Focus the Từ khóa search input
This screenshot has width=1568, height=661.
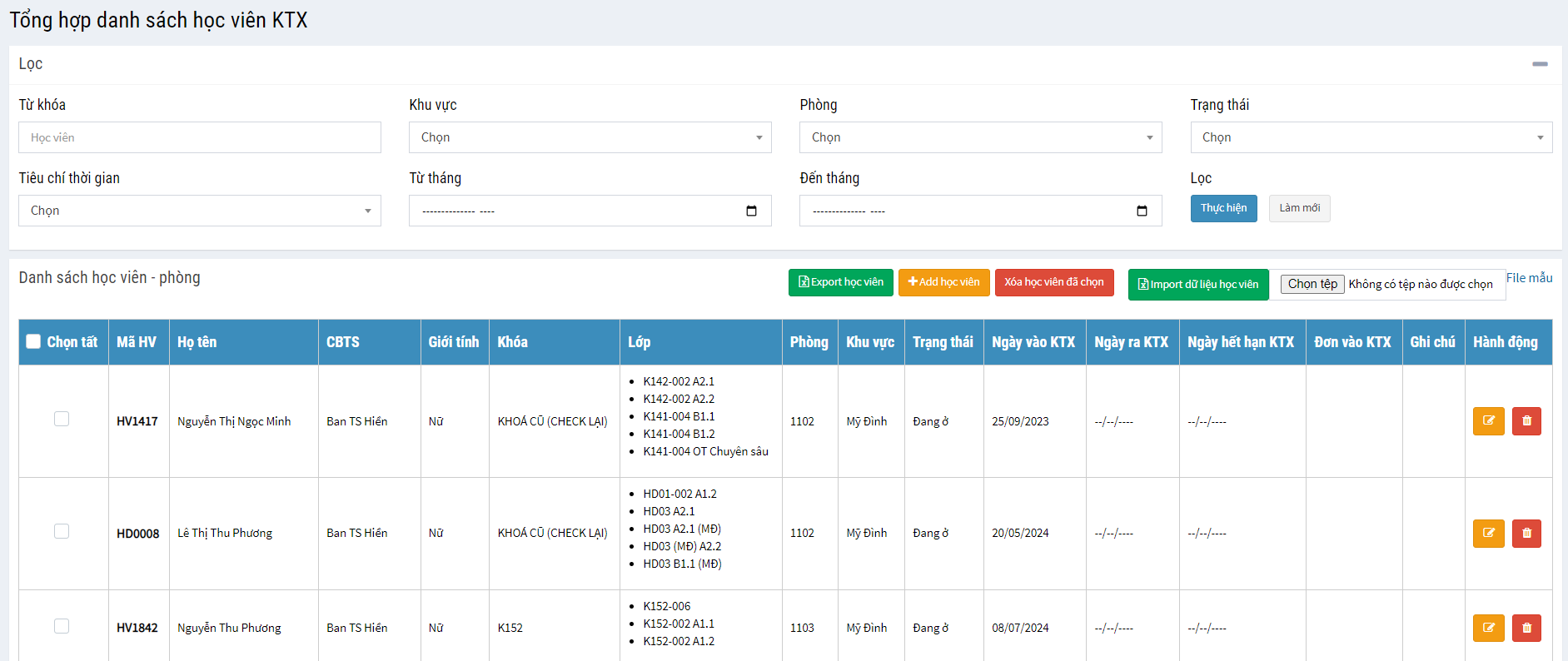pyautogui.click(x=199, y=137)
